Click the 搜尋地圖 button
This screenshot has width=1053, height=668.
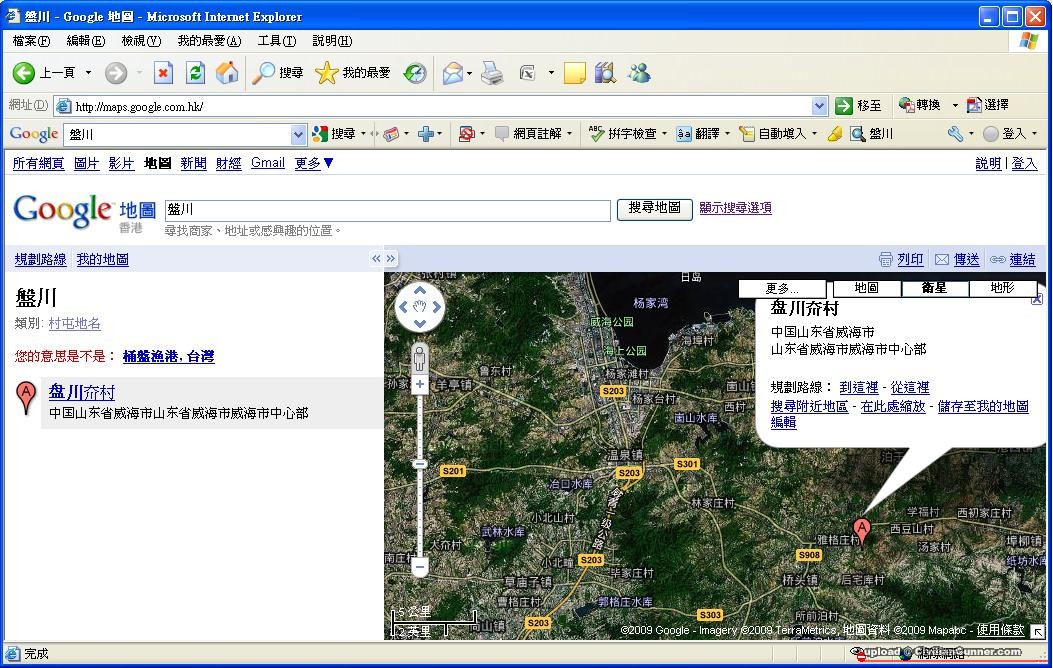[x=654, y=208]
